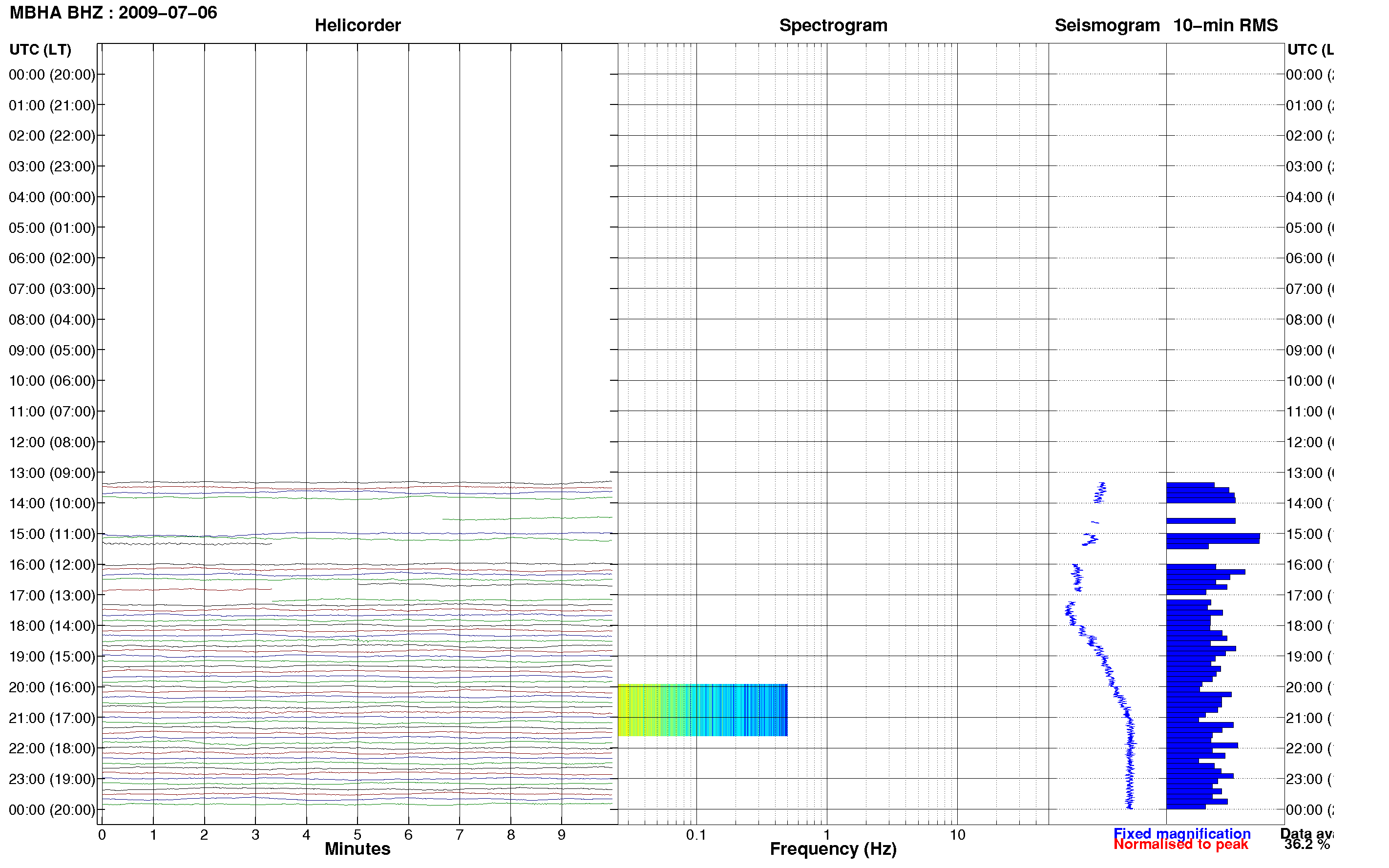Click the 18:00 (14:00) time label
The image size is (1389, 868).
[52, 626]
